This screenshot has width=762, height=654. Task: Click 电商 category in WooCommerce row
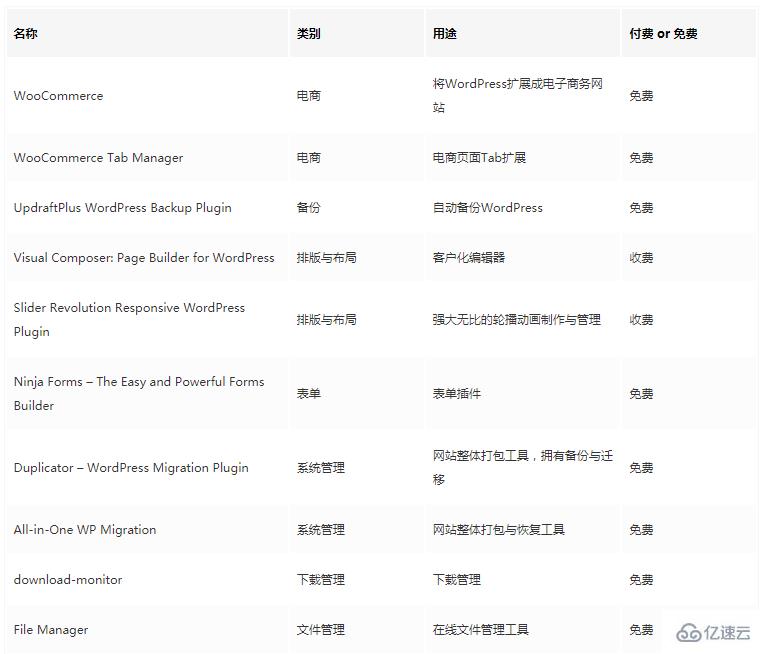pyautogui.click(x=309, y=96)
